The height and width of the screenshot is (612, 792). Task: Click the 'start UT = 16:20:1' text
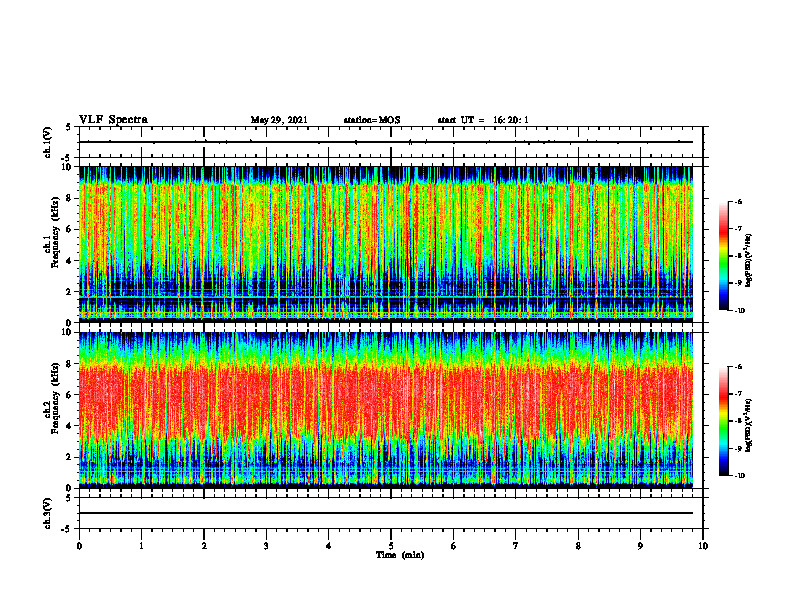483,120
